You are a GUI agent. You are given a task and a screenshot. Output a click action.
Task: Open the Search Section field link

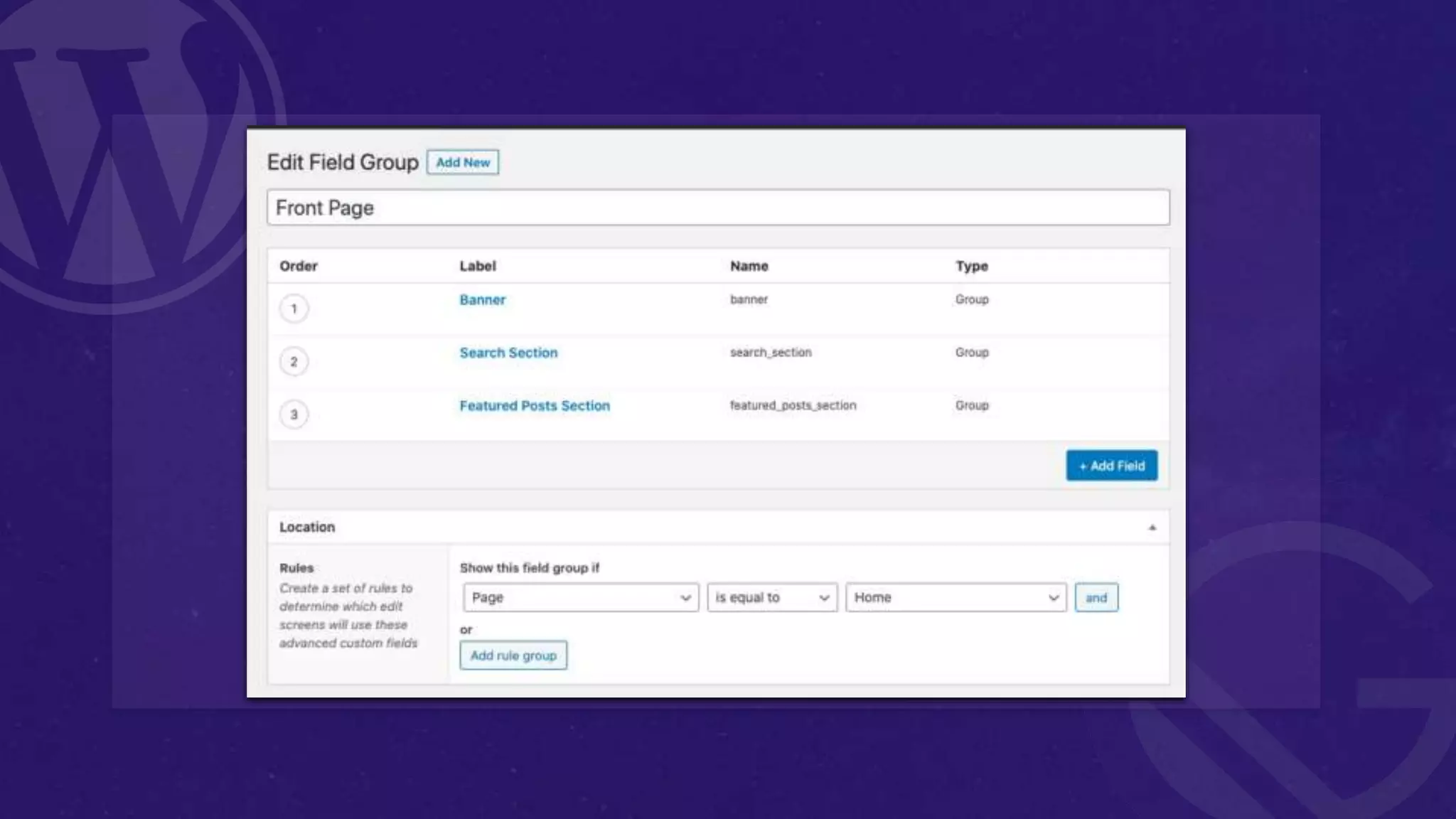pos(508,353)
